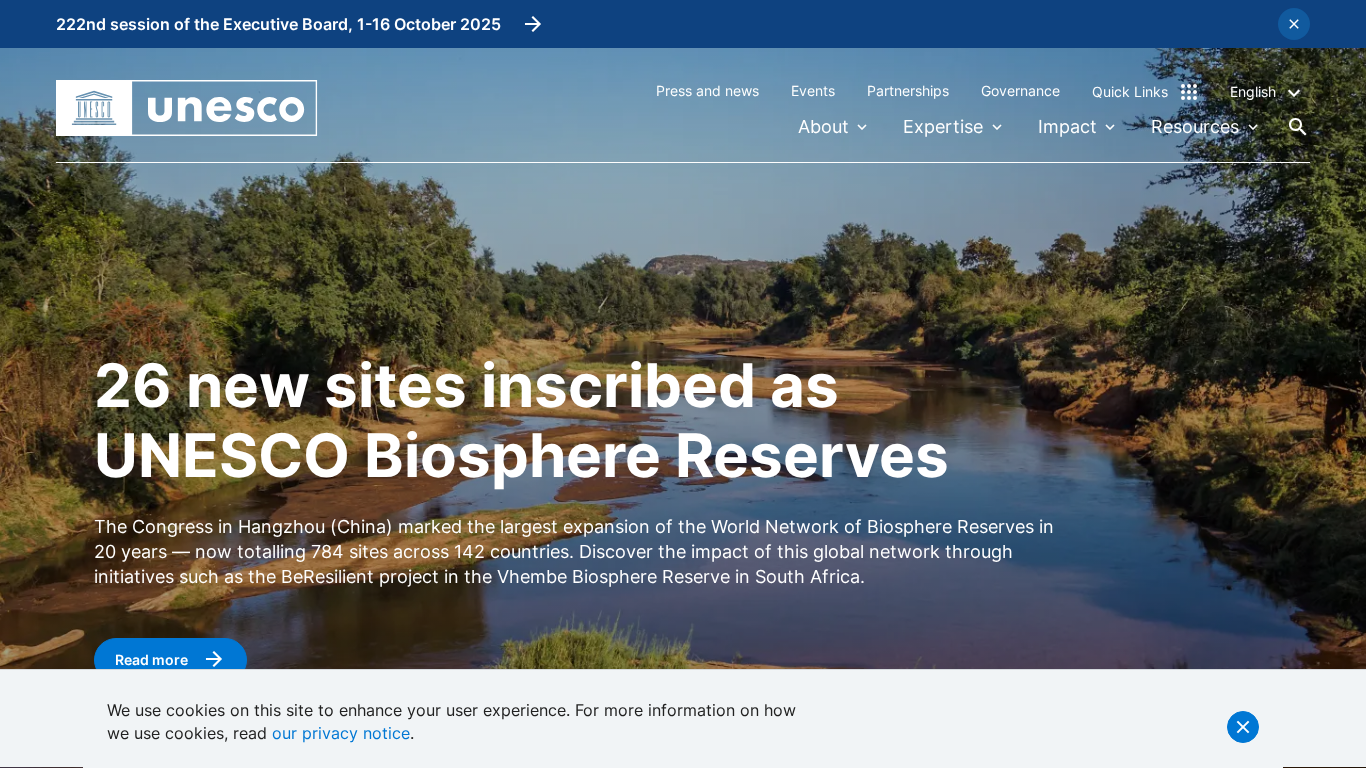Click the cookie notice message text
1366x768 pixels.
point(451,722)
